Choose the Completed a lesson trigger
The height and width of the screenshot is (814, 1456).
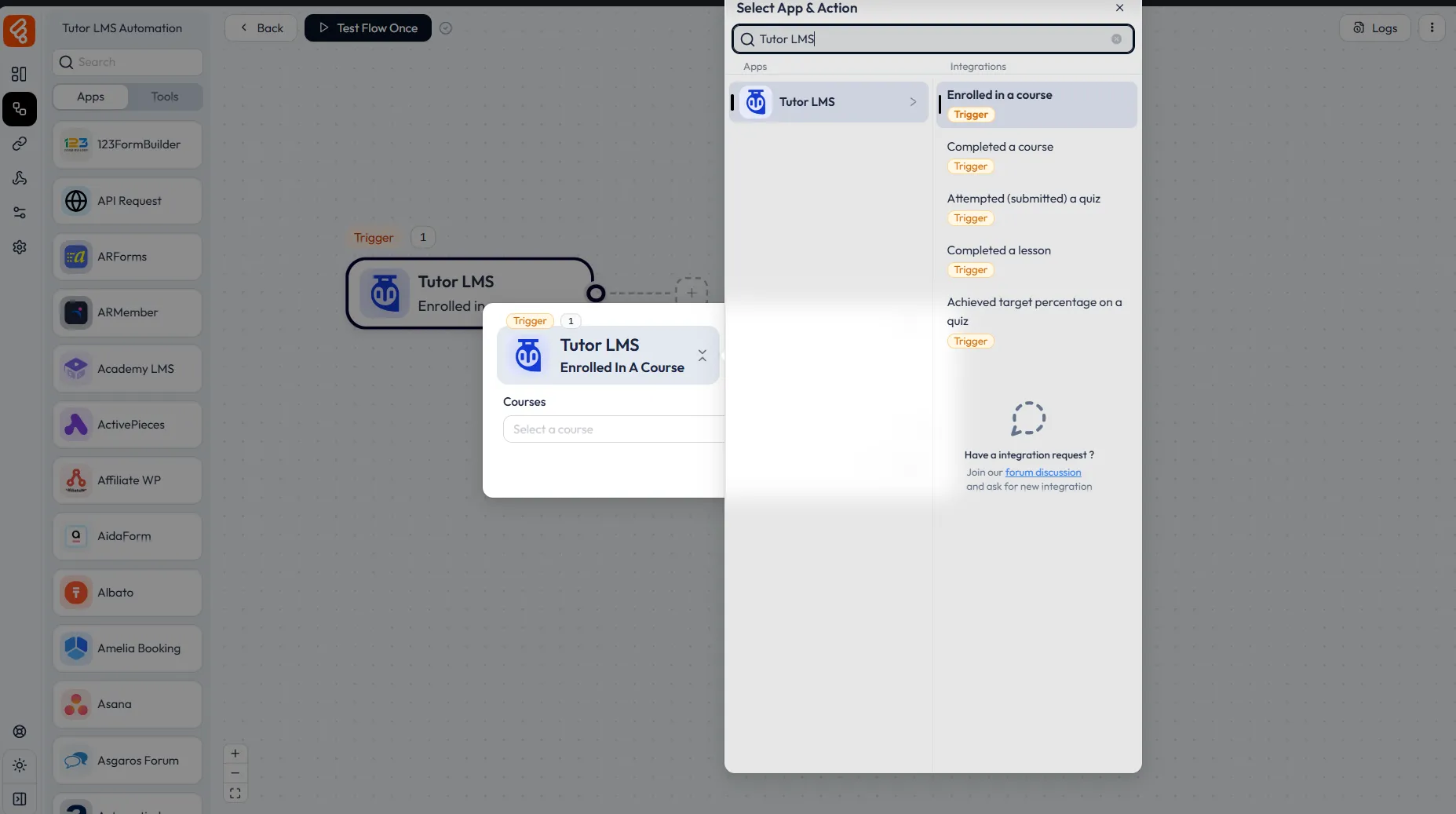coord(1037,260)
